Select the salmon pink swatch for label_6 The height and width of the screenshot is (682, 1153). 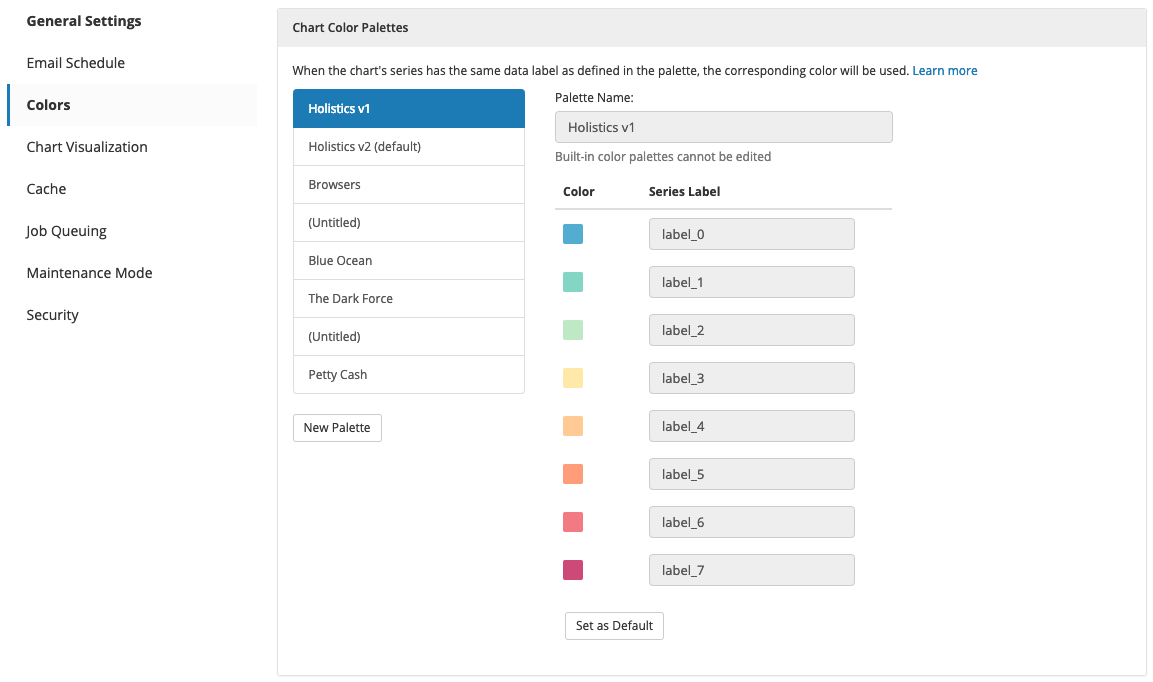[x=573, y=522]
